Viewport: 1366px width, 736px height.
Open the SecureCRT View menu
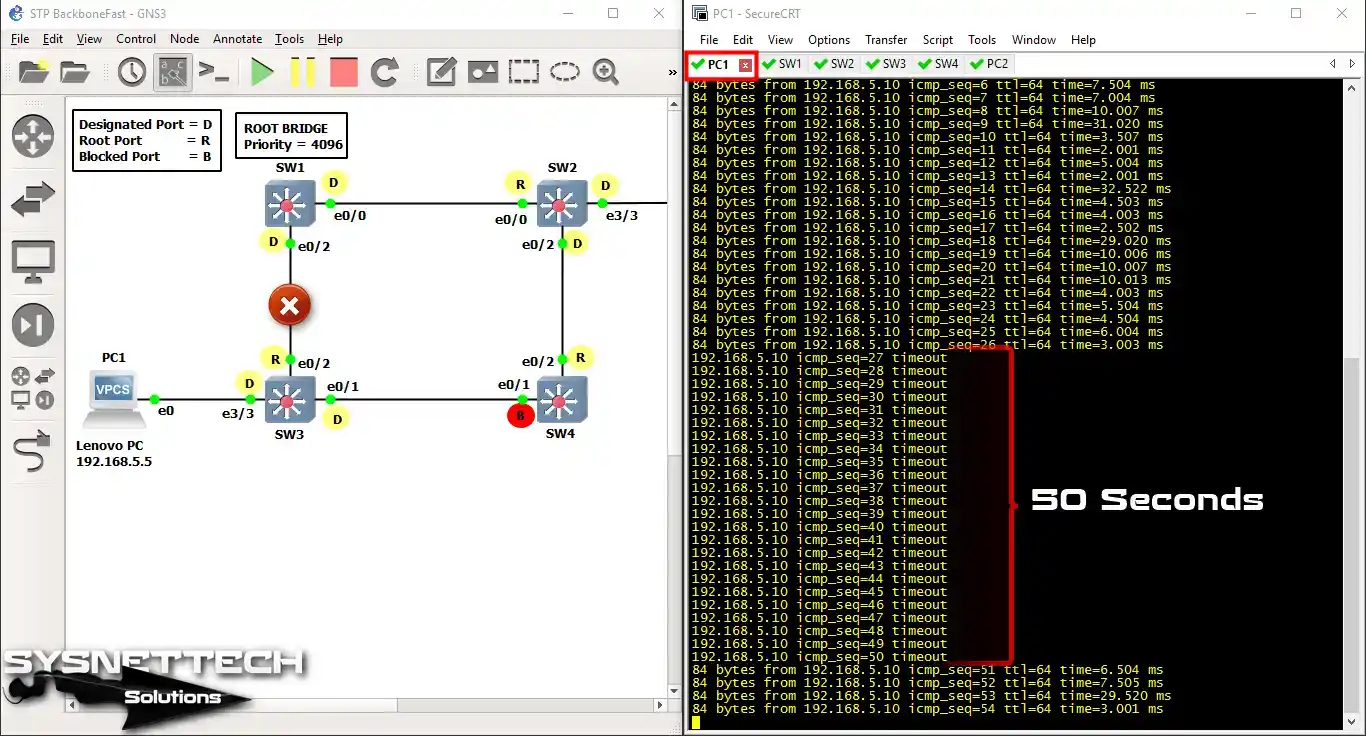[780, 40]
